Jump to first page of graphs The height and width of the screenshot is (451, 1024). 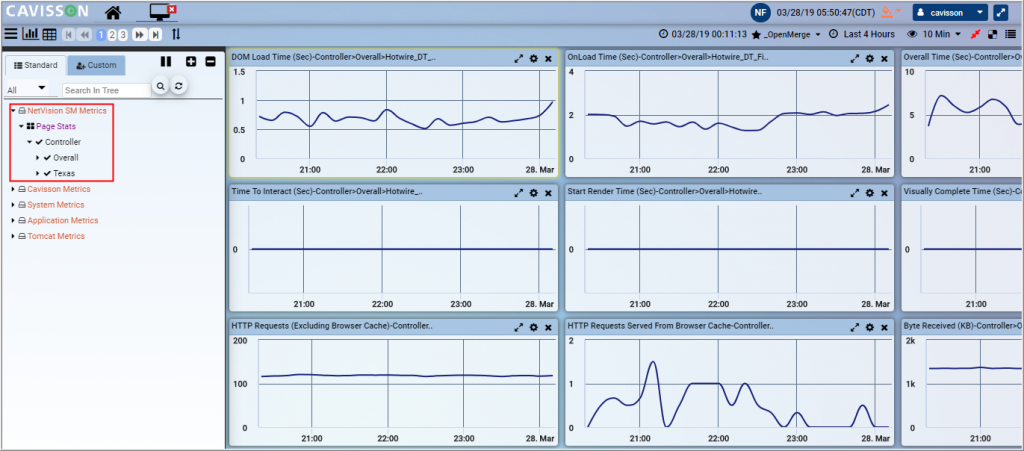point(69,35)
